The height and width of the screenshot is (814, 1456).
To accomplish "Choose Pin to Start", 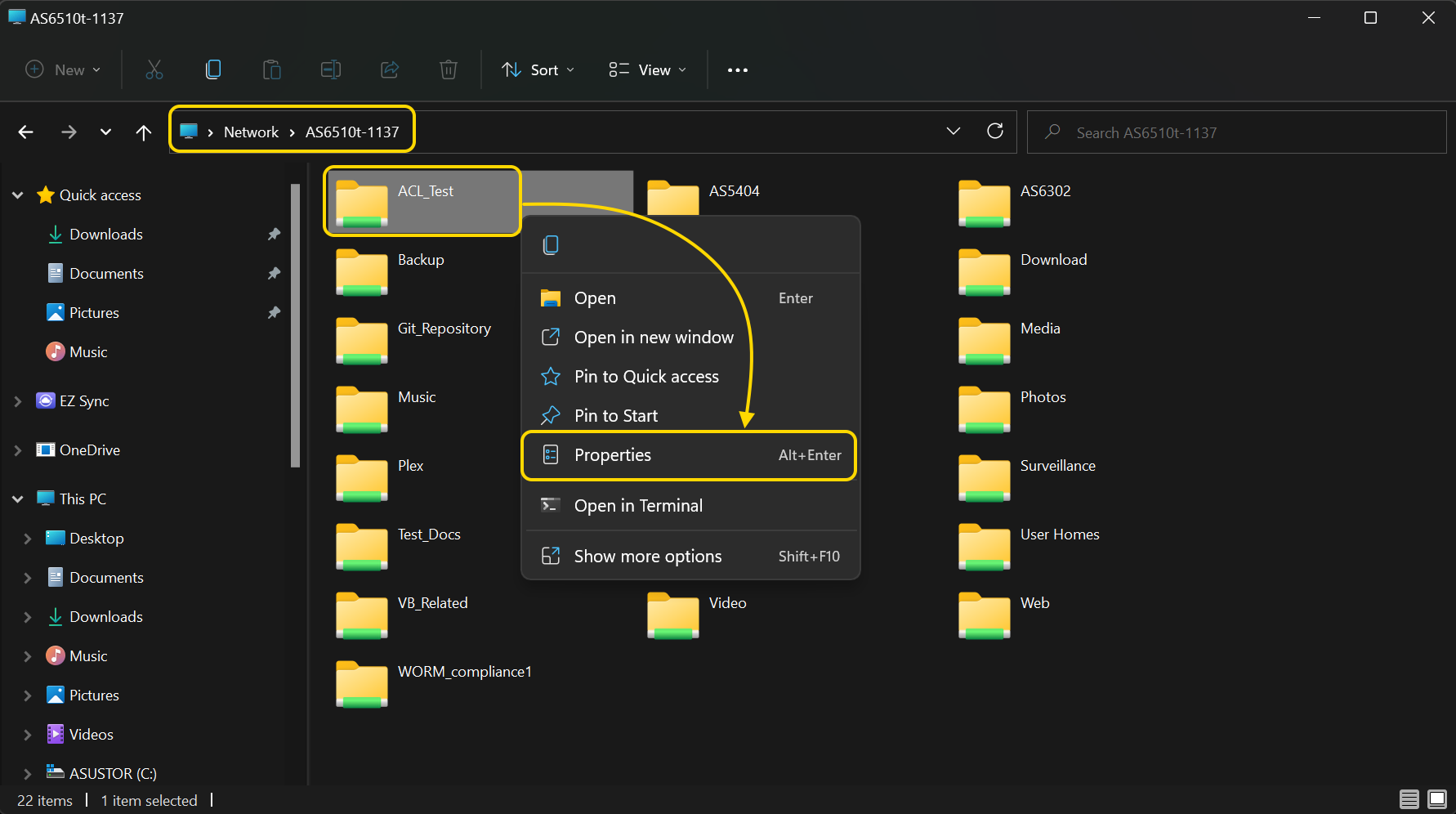I will (x=690, y=415).
